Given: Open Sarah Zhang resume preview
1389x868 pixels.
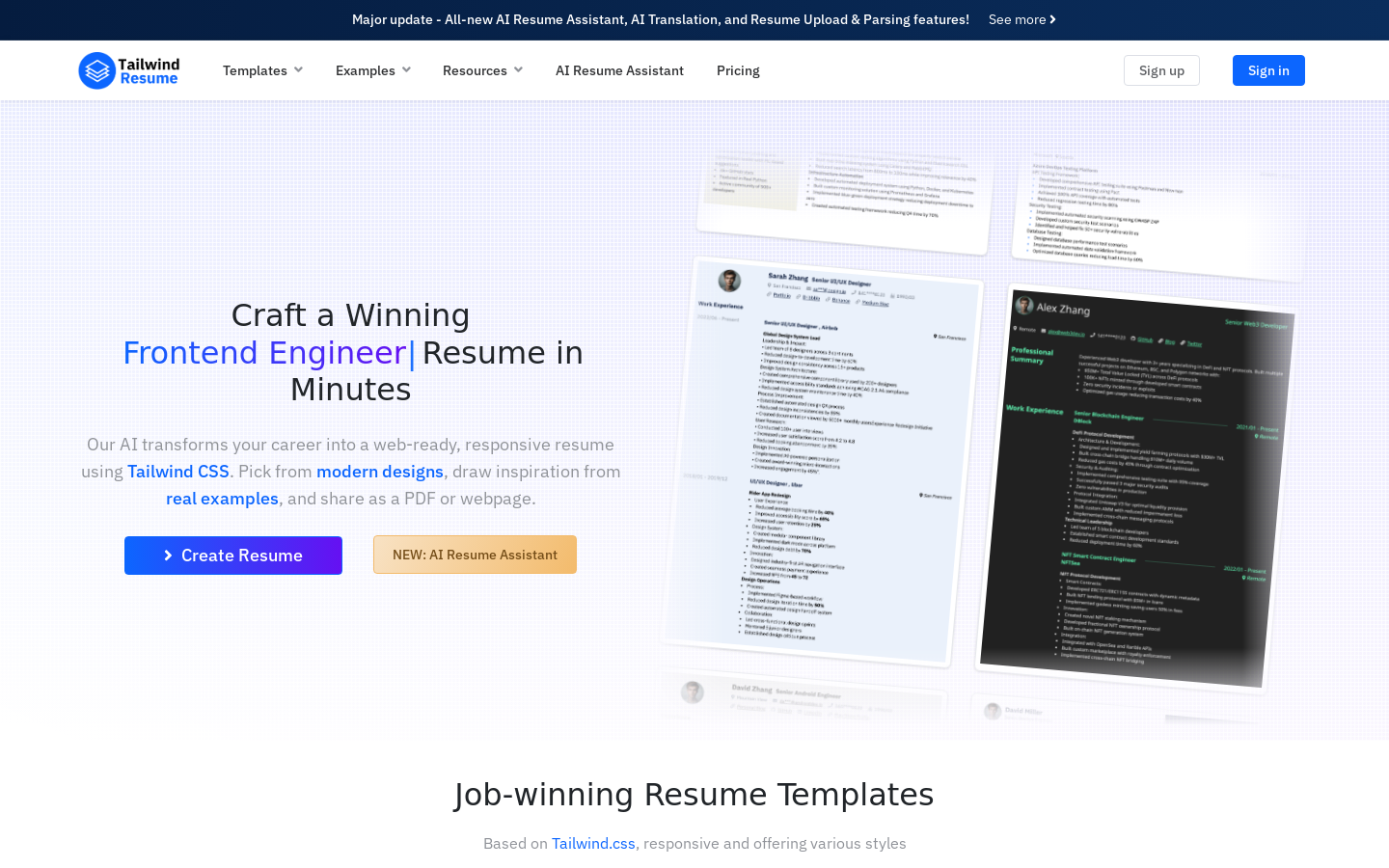Looking at the screenshot, I should [825, 463].
